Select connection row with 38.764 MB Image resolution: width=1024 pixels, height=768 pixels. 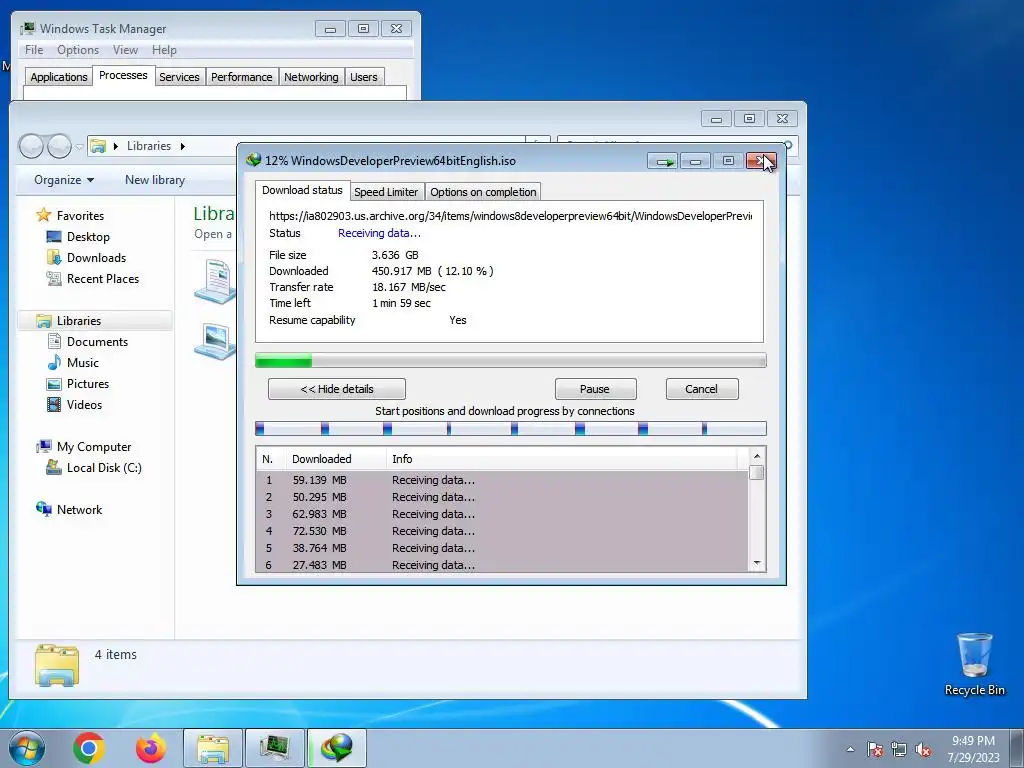coord(502,548)
